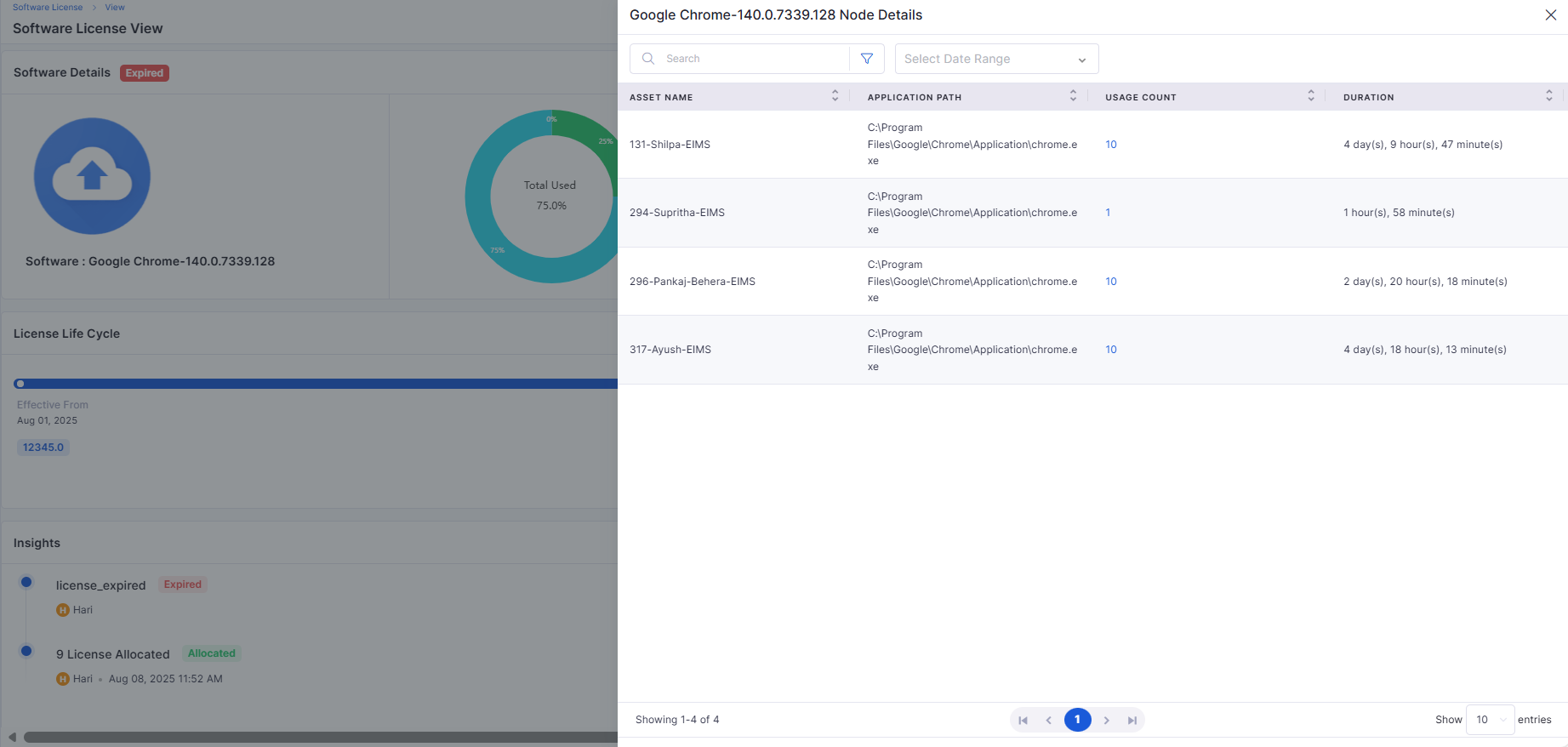Select page 1 in pagination

tap(1077, 720)
